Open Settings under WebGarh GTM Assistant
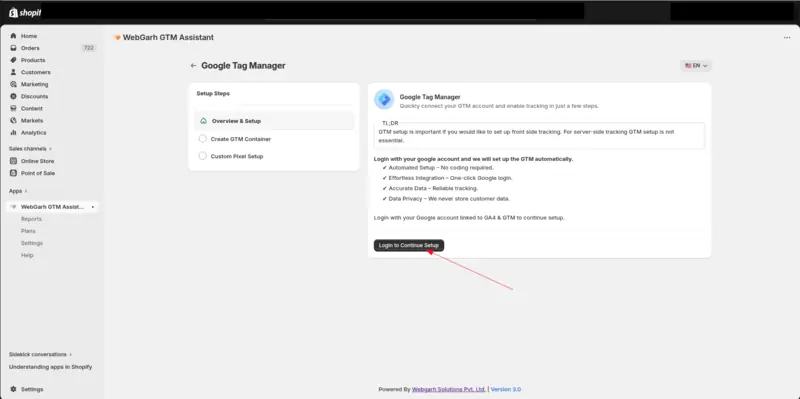The image size is (800, 399). 32,243
